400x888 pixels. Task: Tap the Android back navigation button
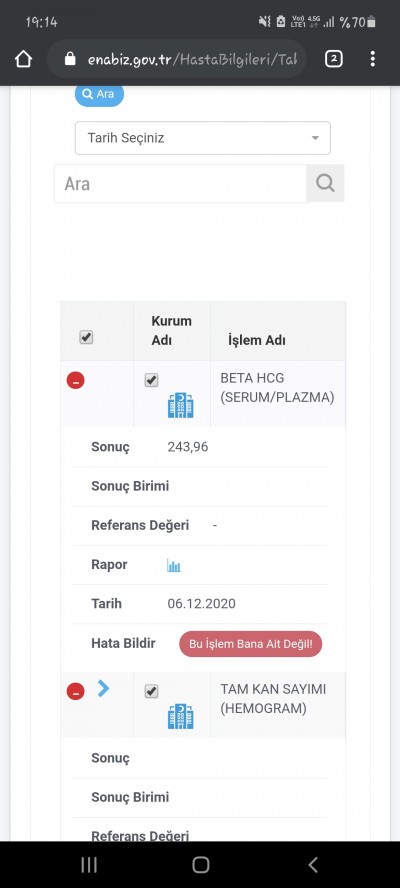[313, 865]
